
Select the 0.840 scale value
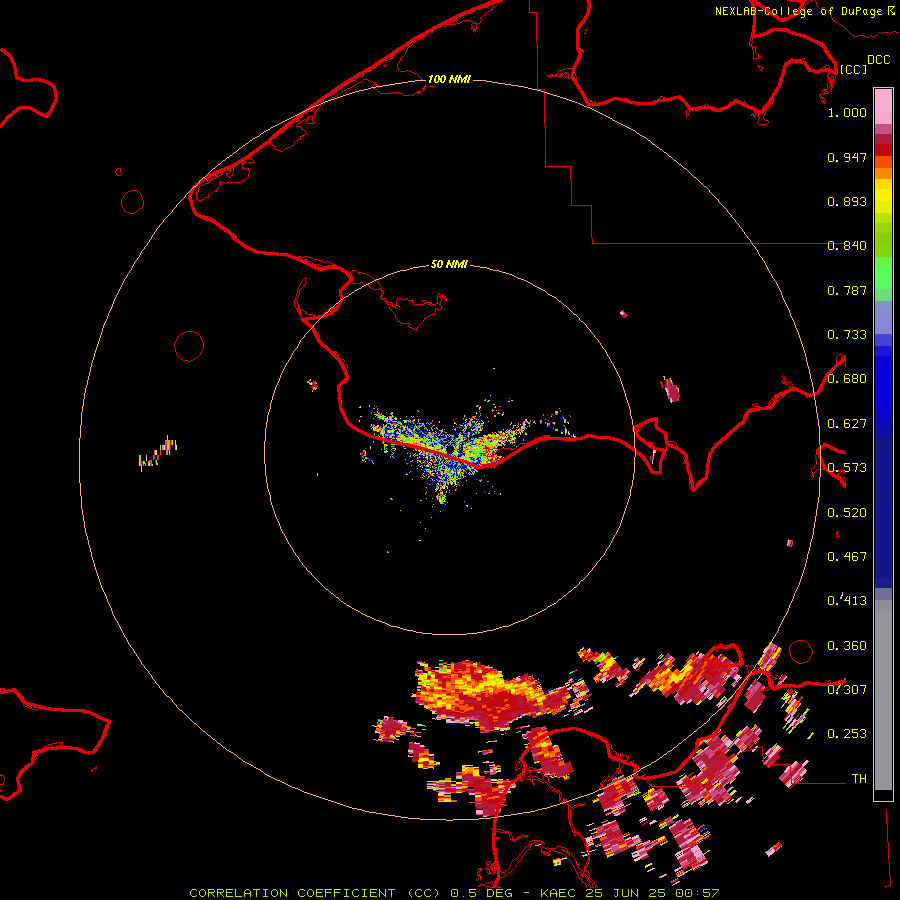tap(847, 246)
